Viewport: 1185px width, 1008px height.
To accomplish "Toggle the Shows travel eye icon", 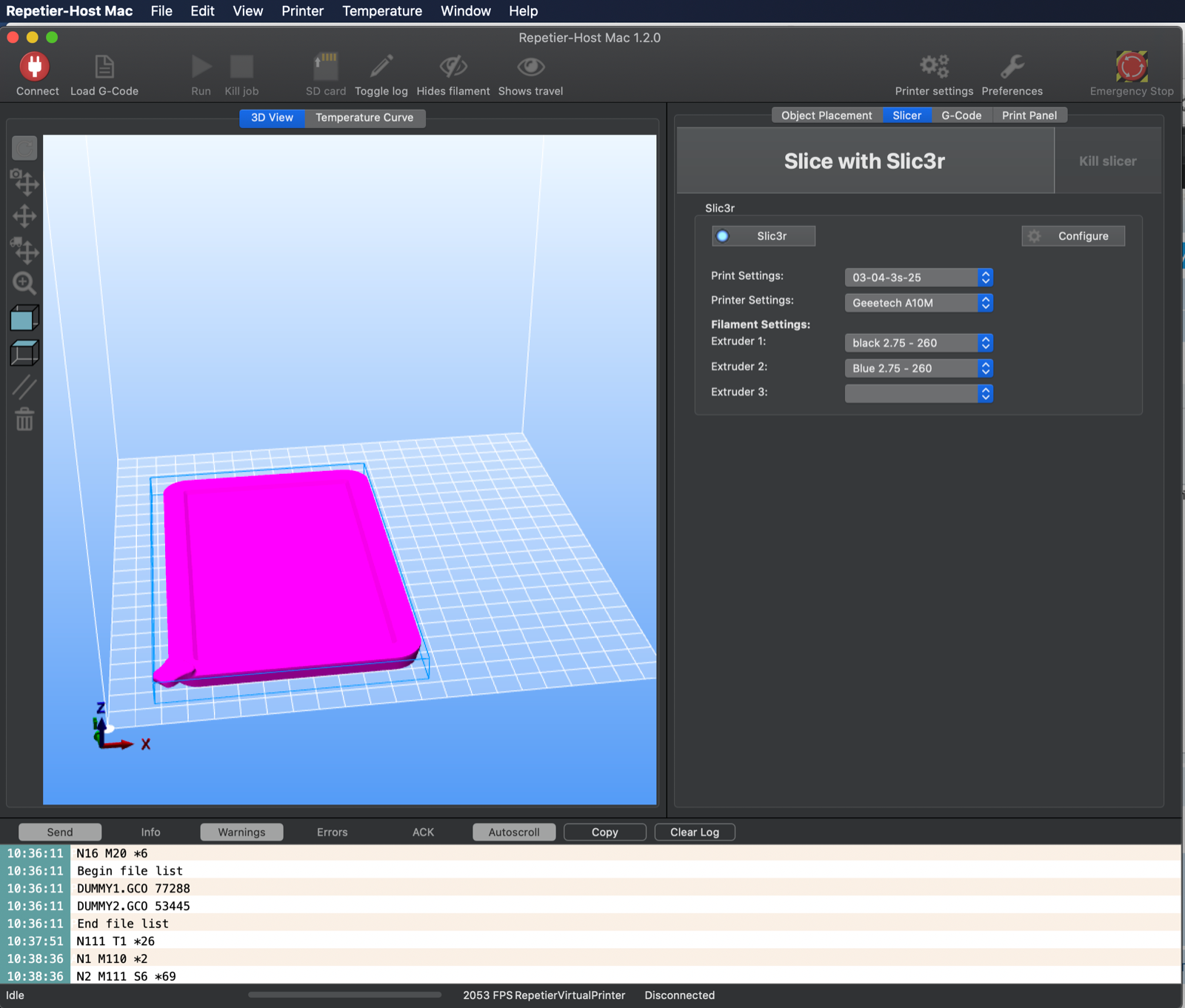I will [530, 67].
